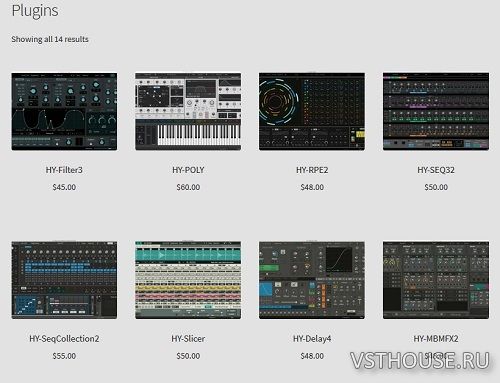Click the HY-Slicer title link
Screen dimensions: 500x383
188,339
